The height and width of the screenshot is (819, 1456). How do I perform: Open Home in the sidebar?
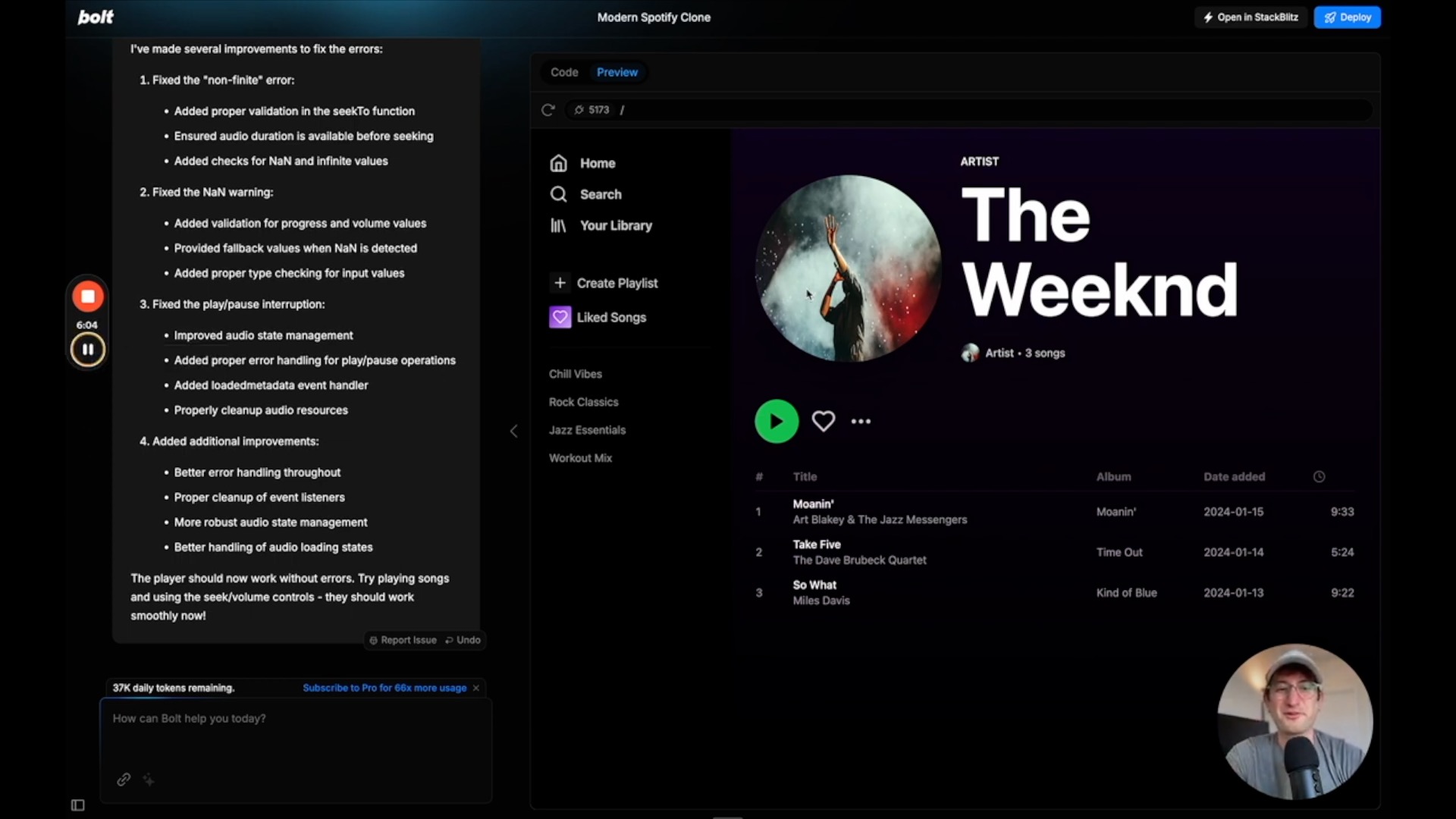click(x=597, y=163)
